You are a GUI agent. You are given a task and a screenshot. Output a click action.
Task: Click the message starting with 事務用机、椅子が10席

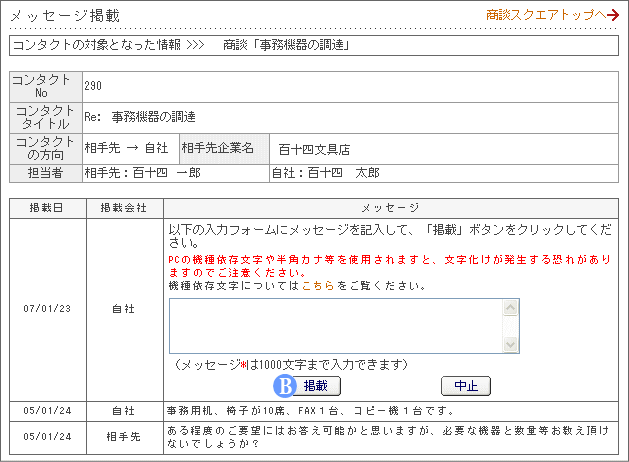[x=309, y=410]
